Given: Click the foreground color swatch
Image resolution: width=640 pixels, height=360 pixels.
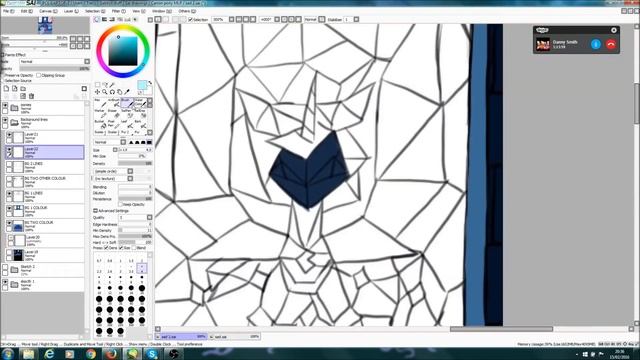Looking at the screenshot, I should (142, 84).
